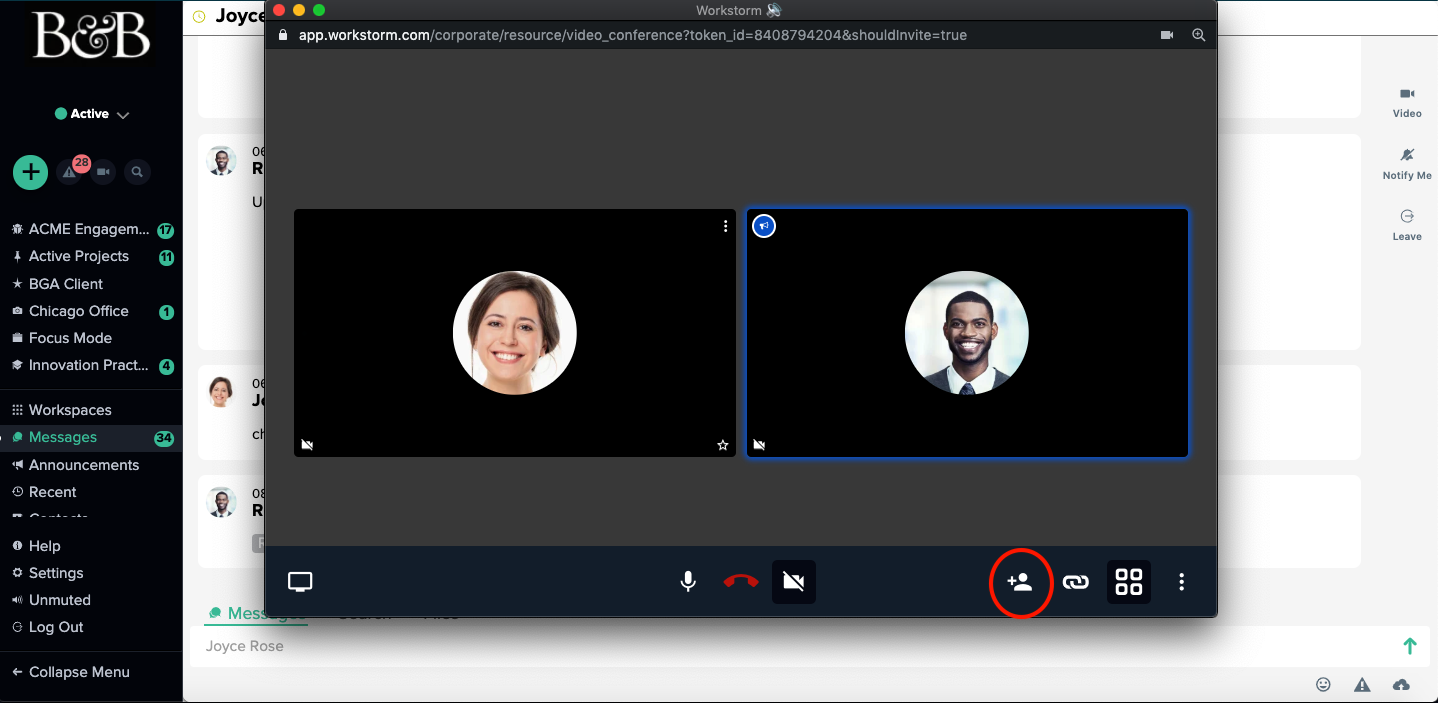Click the 11 badge on Active Projects
This screenshot has width=1438, height=703.
coord(166,257)
